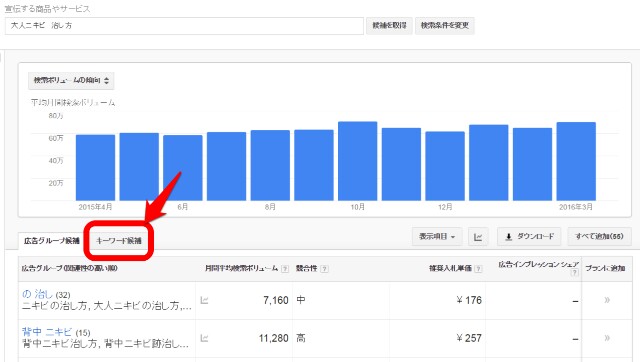Click help icon under 広告インプレッション シェア
The width and height of the screenshot is (640, 362).
[x=575, y=273]
